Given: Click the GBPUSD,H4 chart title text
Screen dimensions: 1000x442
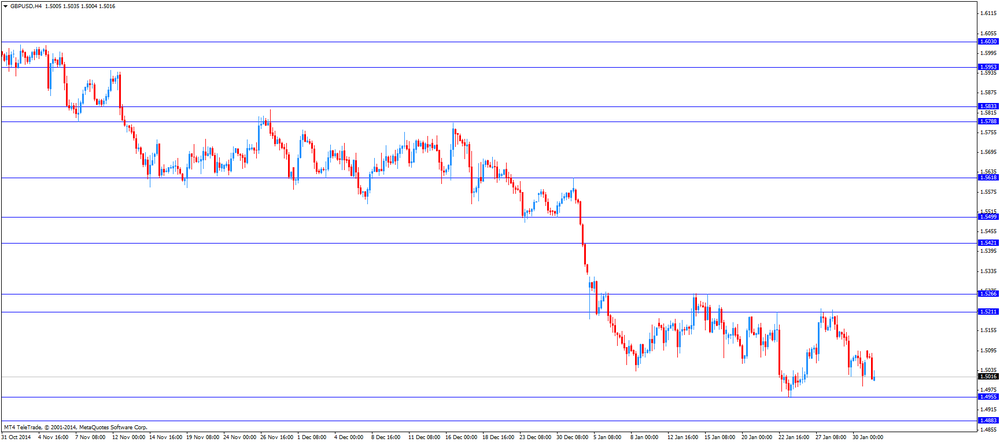Looking at the screenshot, I should (x=24, y=5).
